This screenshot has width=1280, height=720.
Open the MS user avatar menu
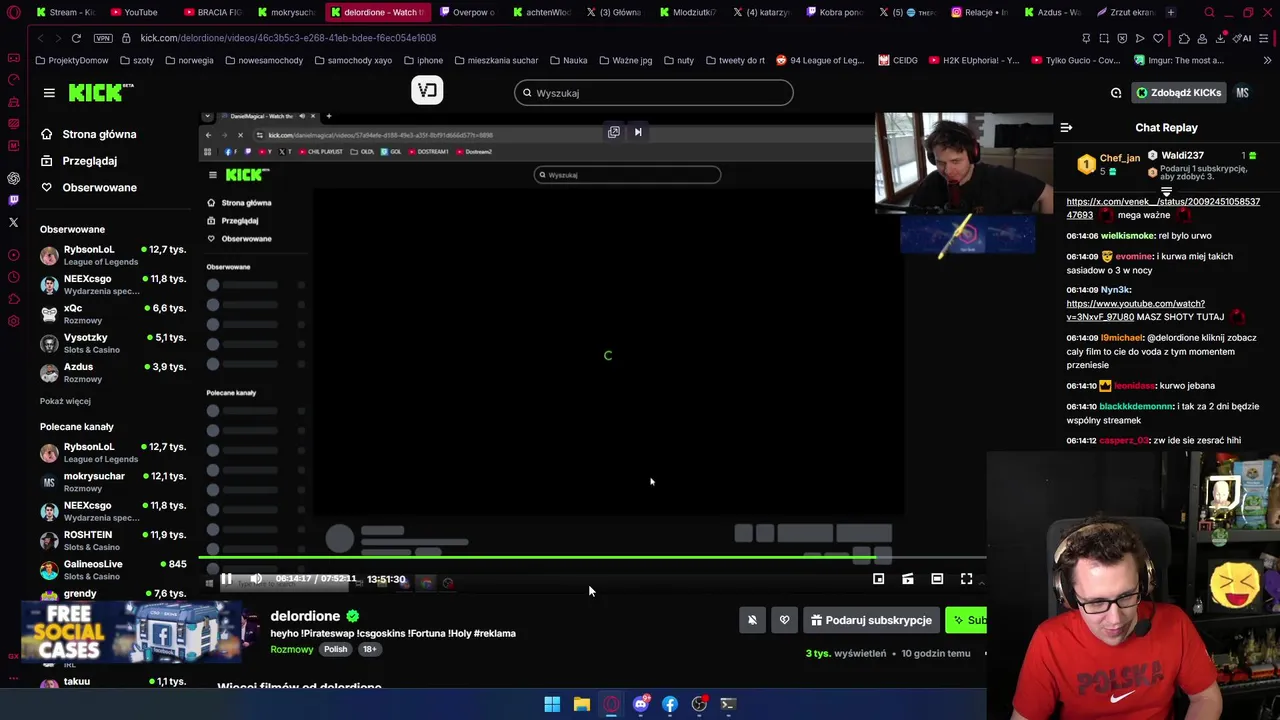tap(1242, 93)
